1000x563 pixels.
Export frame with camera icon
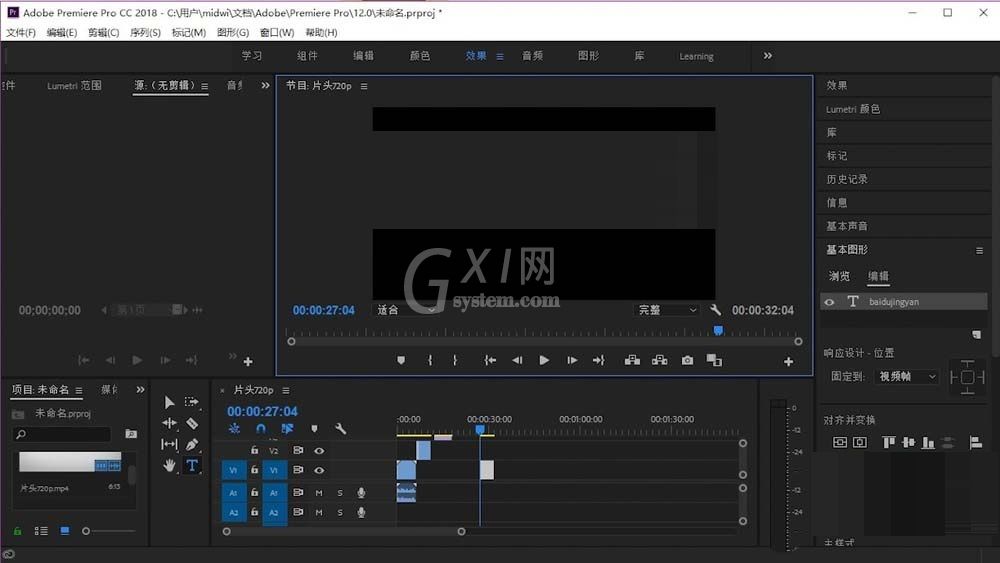tap(687, 361)
